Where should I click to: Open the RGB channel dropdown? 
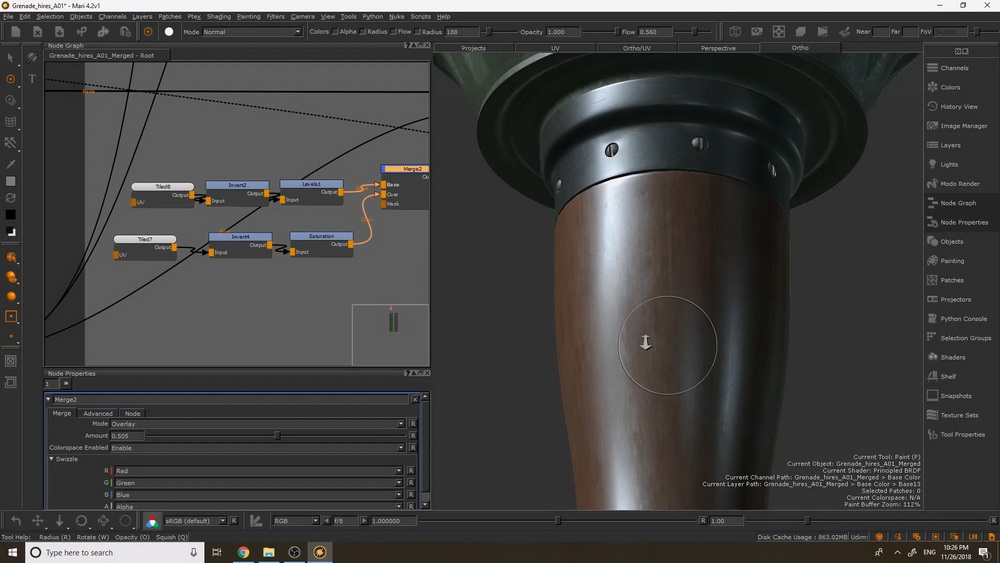[x=296, y=521]
